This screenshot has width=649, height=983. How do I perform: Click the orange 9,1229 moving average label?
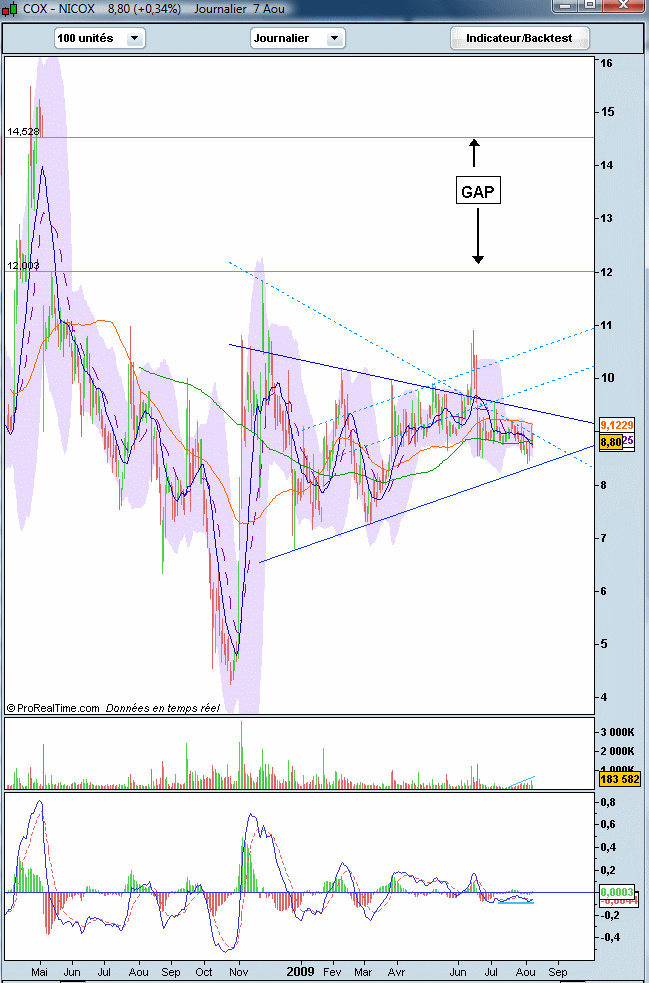coord(617,423)
